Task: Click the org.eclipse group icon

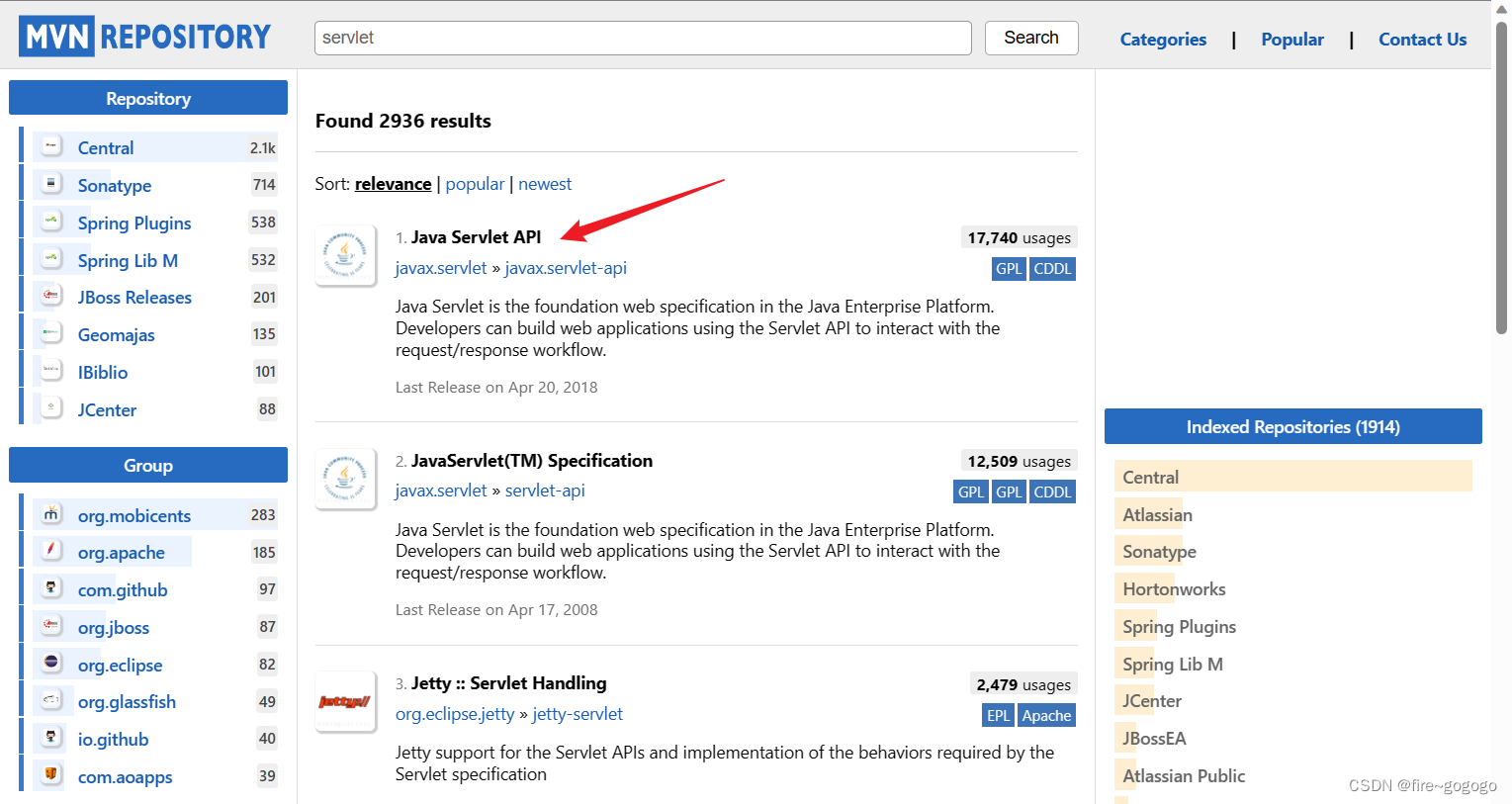Action: [51, 664]
